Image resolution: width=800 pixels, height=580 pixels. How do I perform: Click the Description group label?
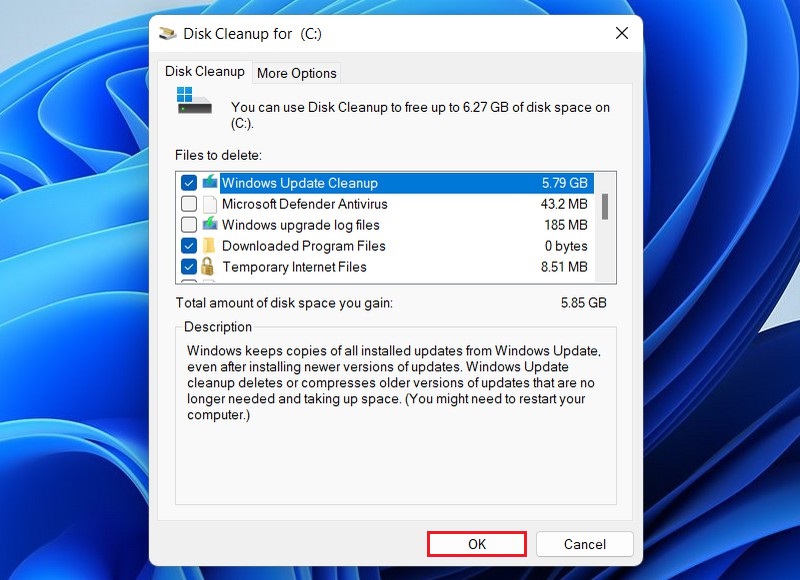click(x=218, y=327)
